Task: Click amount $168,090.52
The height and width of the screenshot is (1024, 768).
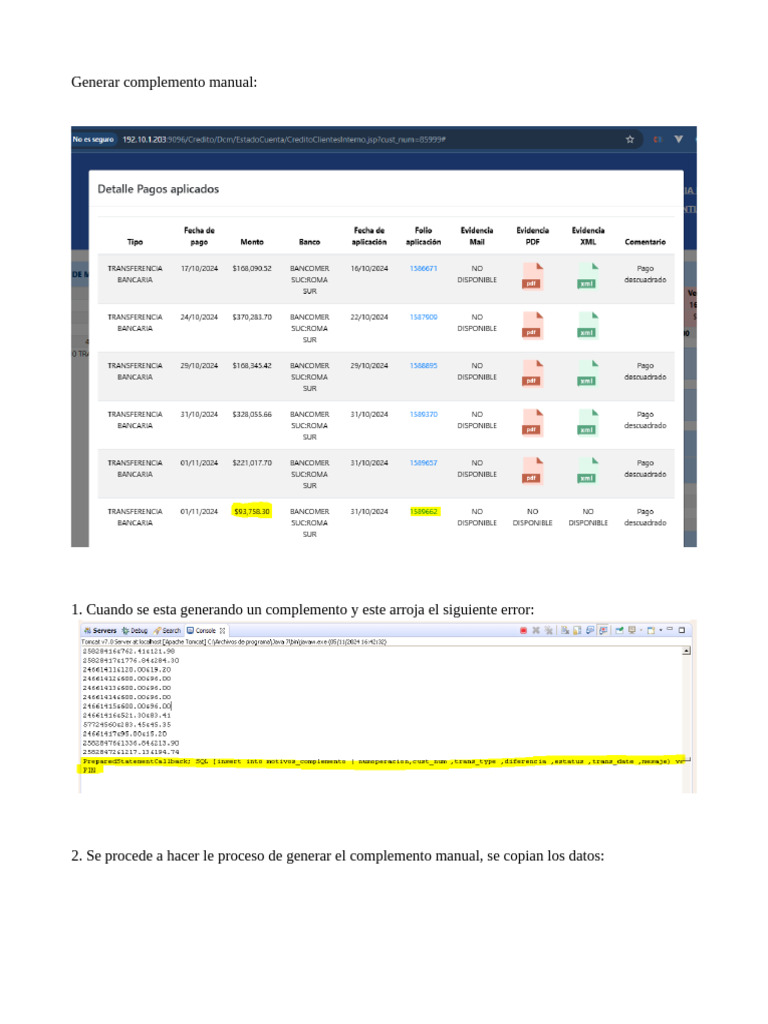Action: (x=252, y=268)
